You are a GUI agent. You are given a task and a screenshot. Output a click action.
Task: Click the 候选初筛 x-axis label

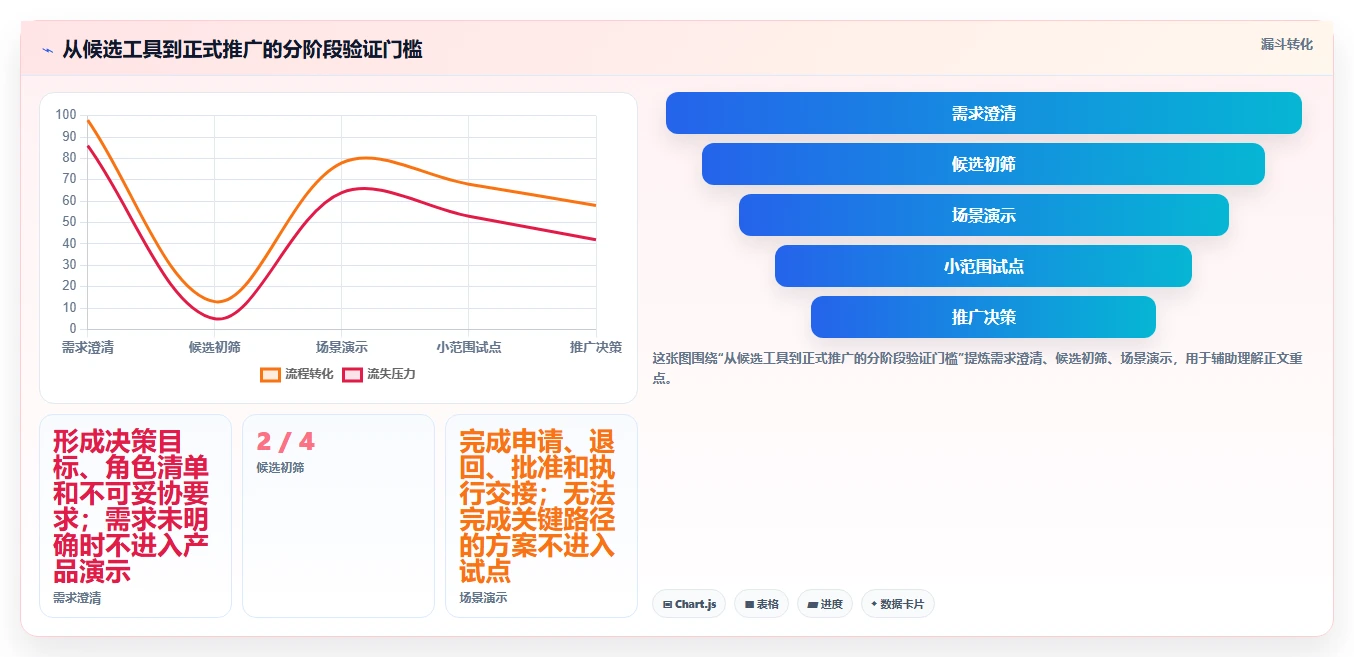[215, 347]
